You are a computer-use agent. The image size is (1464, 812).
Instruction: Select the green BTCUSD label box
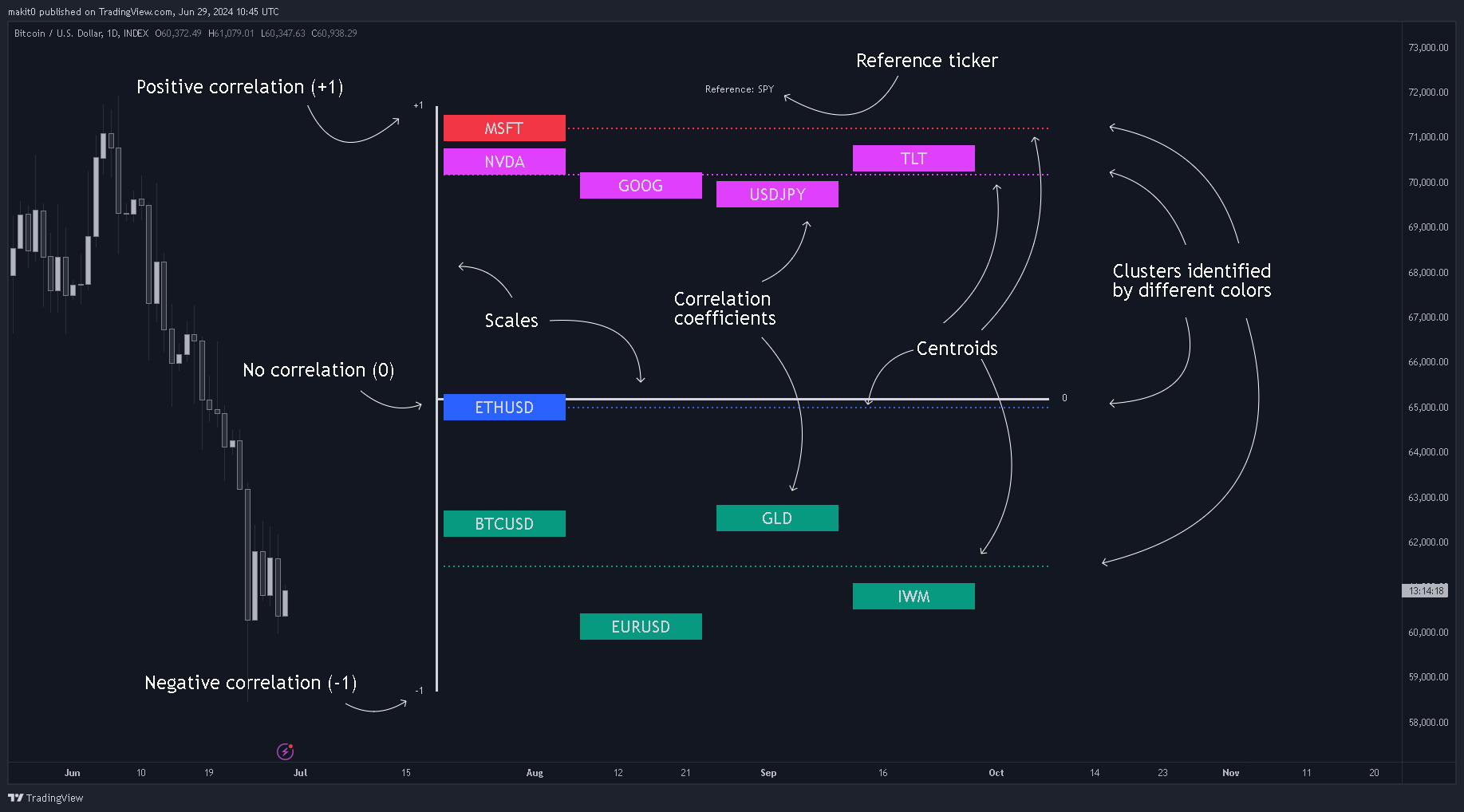pos(504,524)
